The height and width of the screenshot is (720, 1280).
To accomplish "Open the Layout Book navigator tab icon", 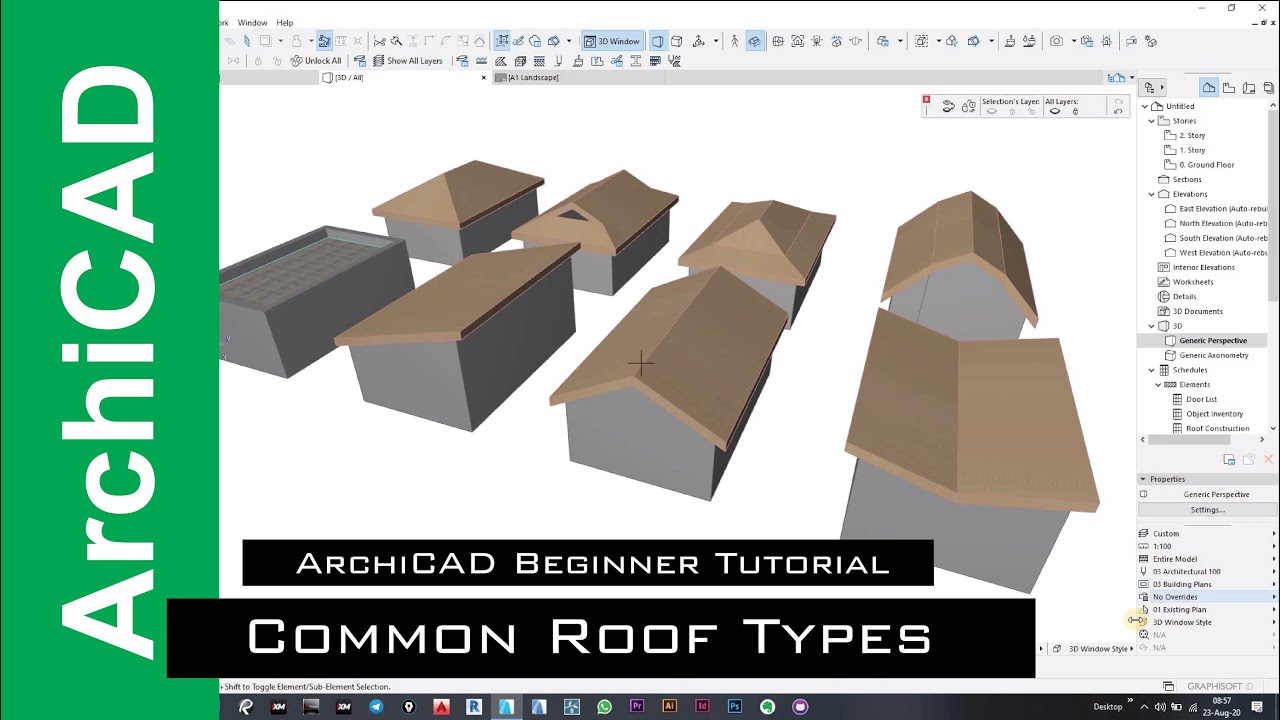I will pos(1249,88).
